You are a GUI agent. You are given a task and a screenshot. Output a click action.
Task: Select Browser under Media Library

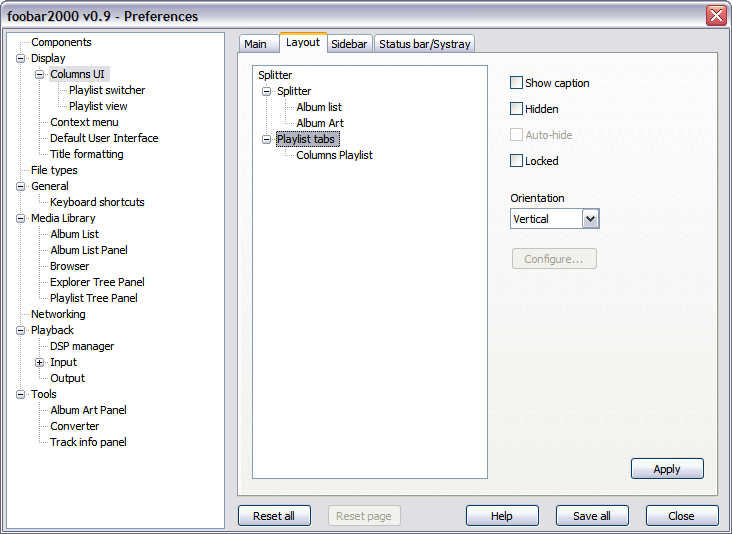[x=70, y=266]
